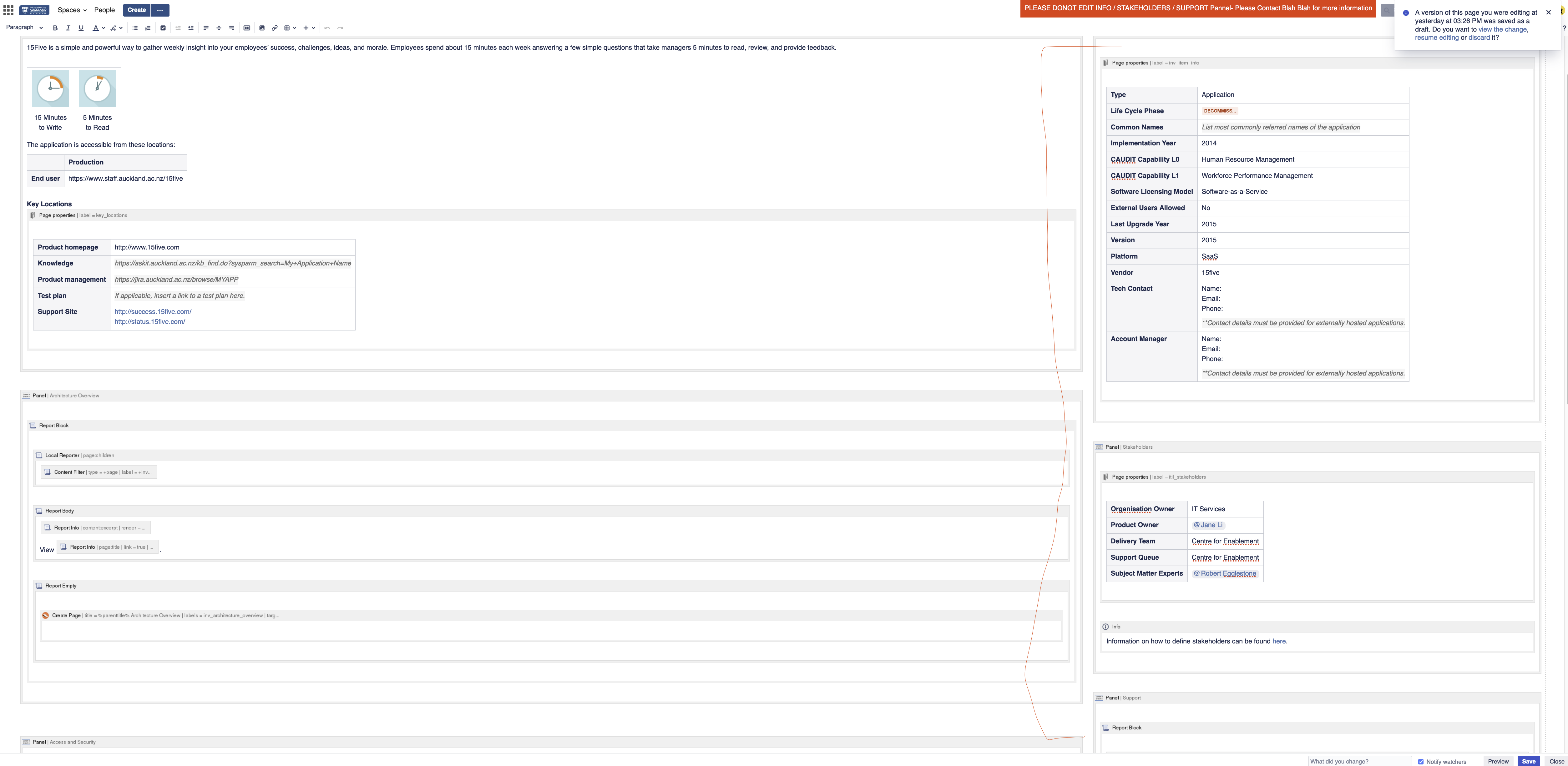Open the insert more content plus dropdown
The height and width of the screenshot is (766, 1568).
309,28
